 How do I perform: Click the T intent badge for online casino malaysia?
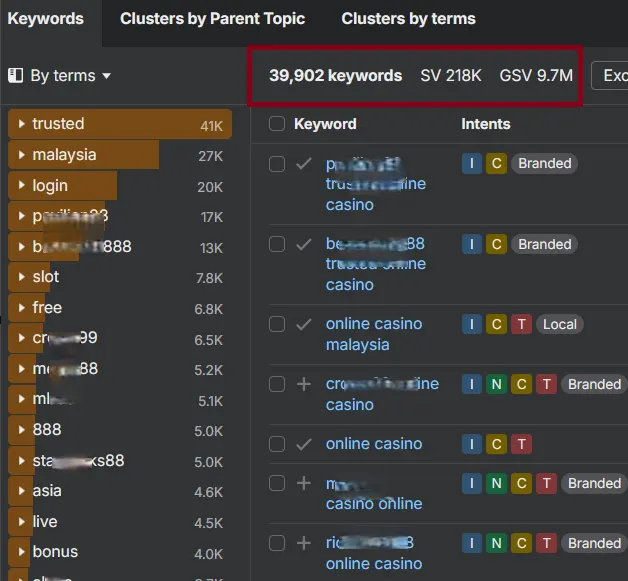click(x=521, y=324)
